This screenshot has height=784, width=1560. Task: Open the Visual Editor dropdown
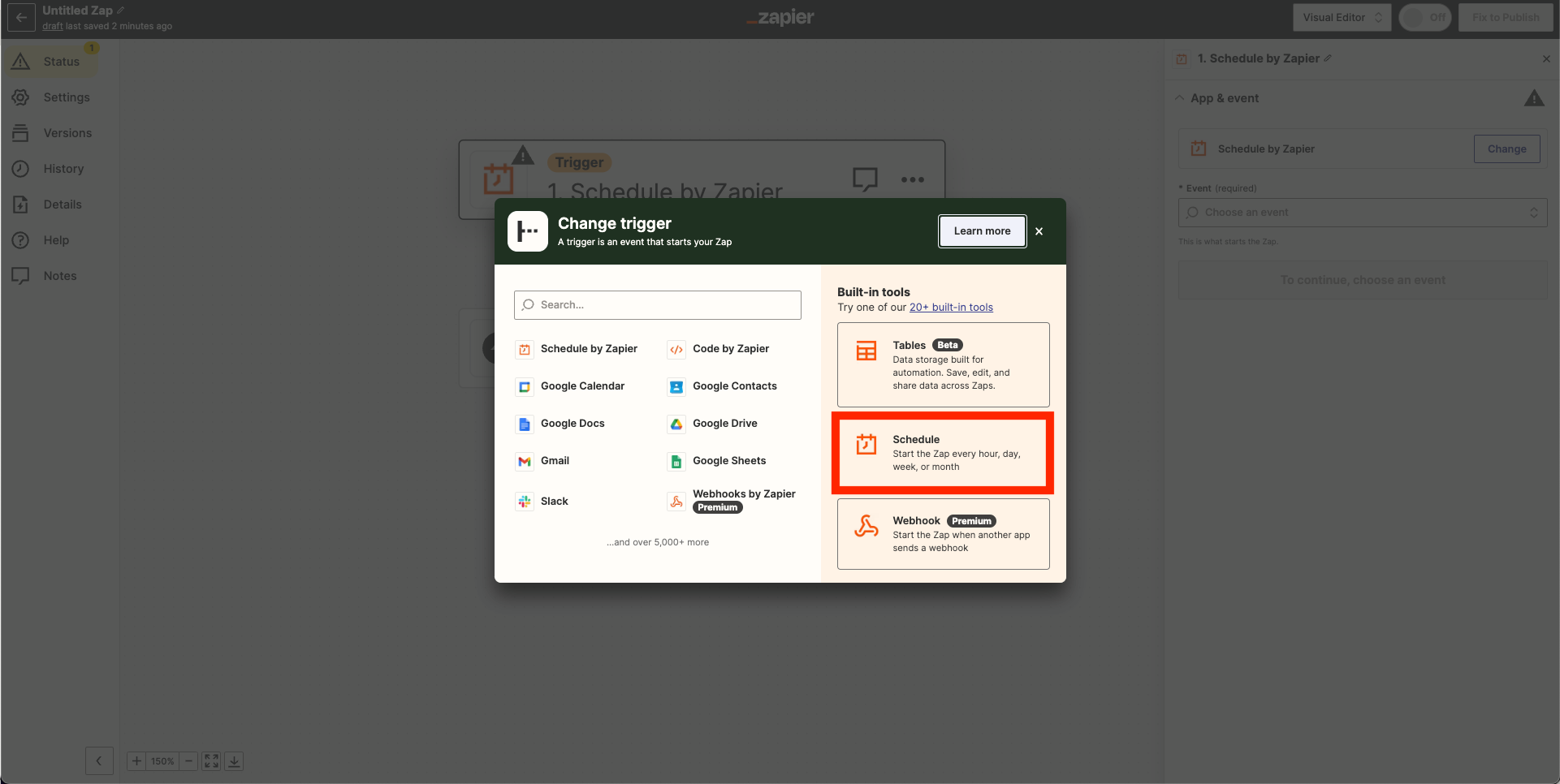click(x=1342, y=17)
